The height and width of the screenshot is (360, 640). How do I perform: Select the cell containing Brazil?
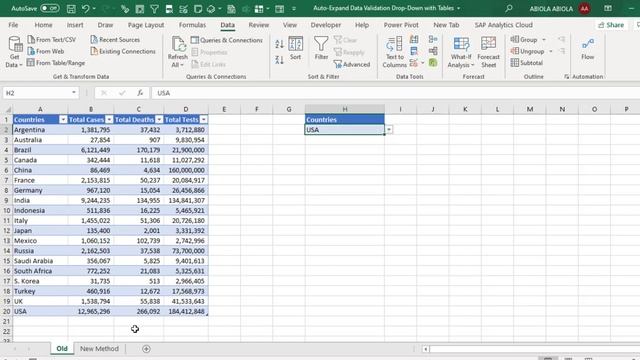click(x=40, y=150)
